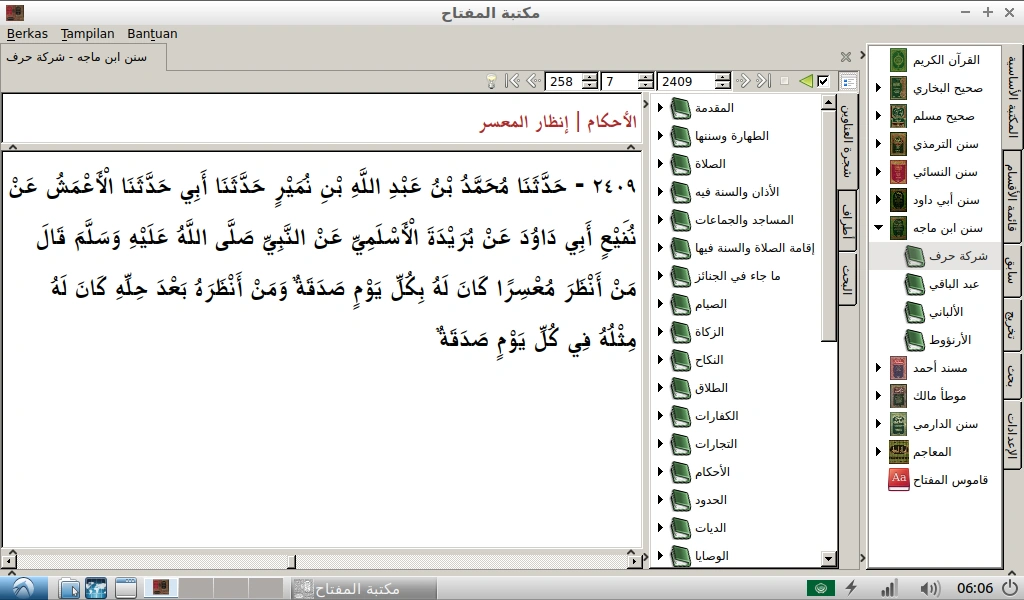Click the مكتبة المفتاح taskbar button
The height and width of the screenshot is (600, 1024).
pos(362,588)
